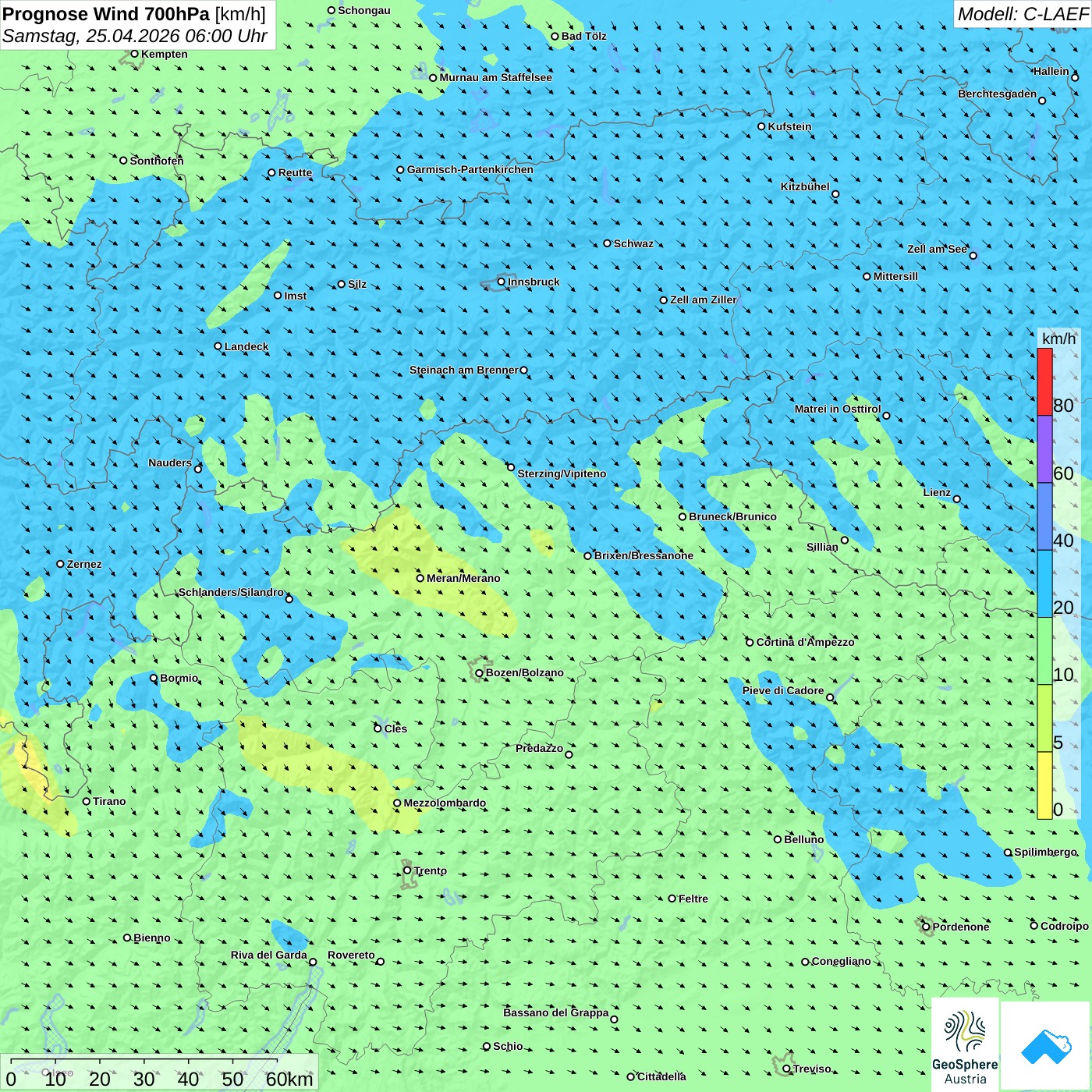Select the Innsbruck city label
The height and width of the screenshot is (1092, 1092).
(534, 282)
